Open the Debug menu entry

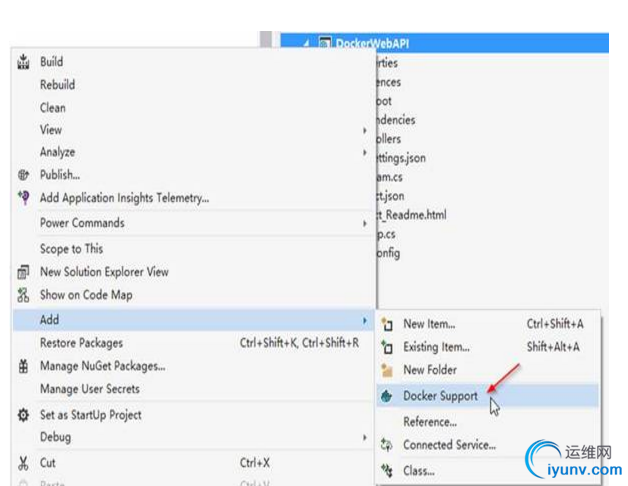(194, 437)
